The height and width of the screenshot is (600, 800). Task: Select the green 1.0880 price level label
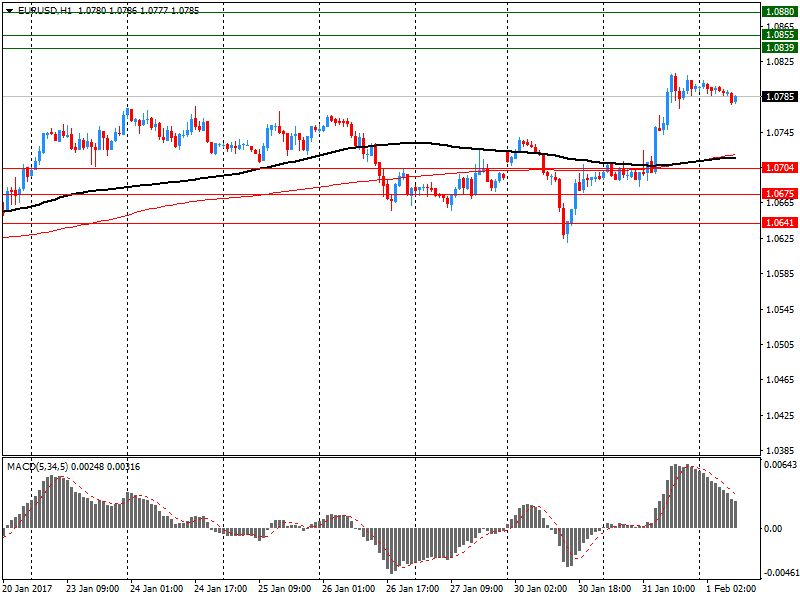pos(780,12)
